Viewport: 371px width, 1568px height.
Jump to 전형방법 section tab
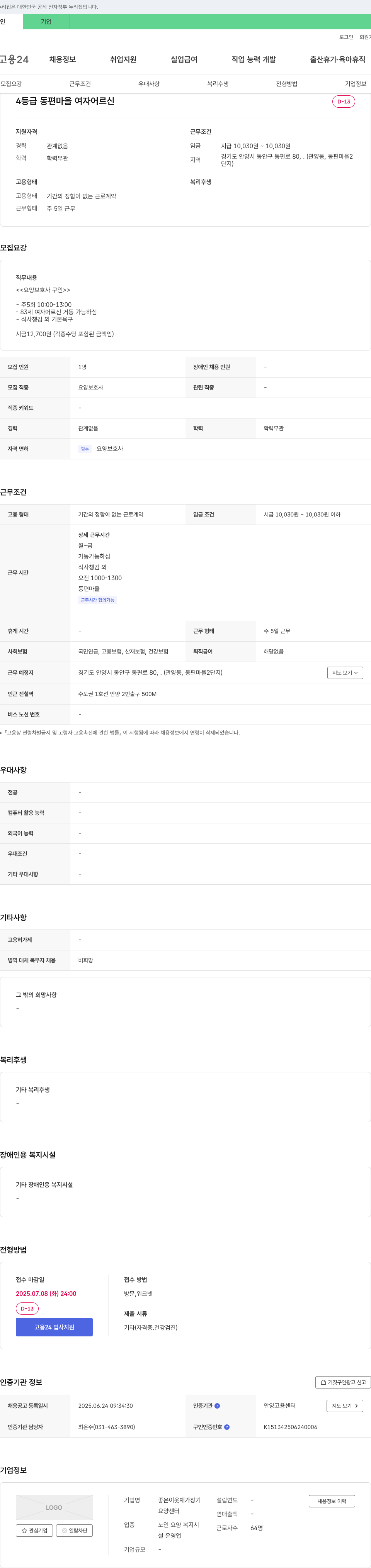click(286, 83)
